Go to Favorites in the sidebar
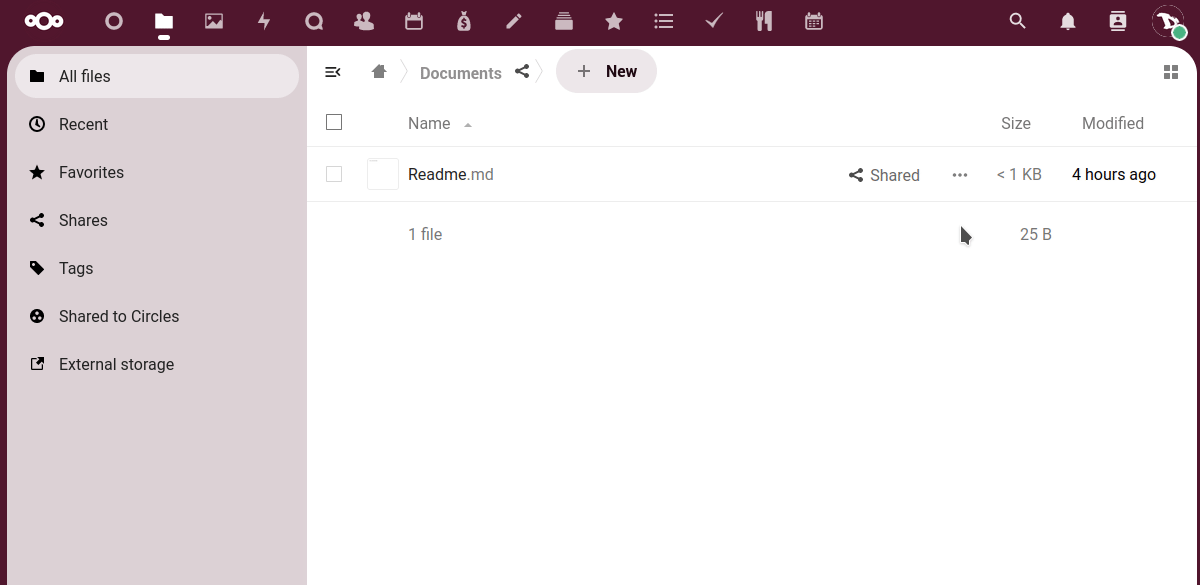Screen dimensions: 1200x585 pyautogui.click(x=91, y=172)
